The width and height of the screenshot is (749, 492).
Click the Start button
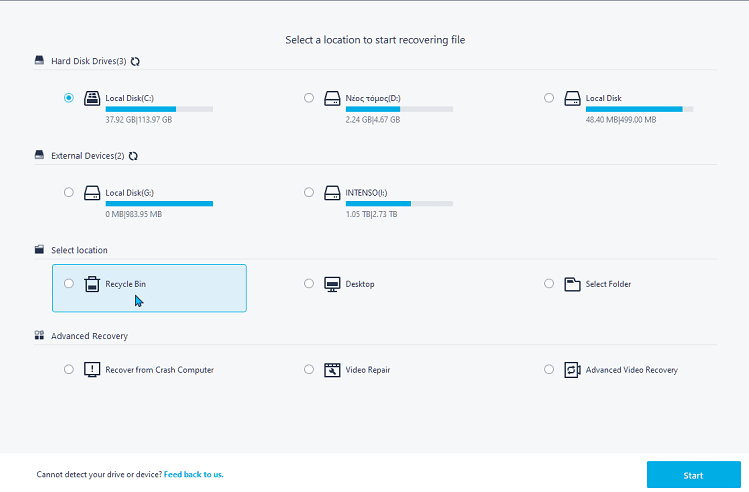(x=694, y=475)
